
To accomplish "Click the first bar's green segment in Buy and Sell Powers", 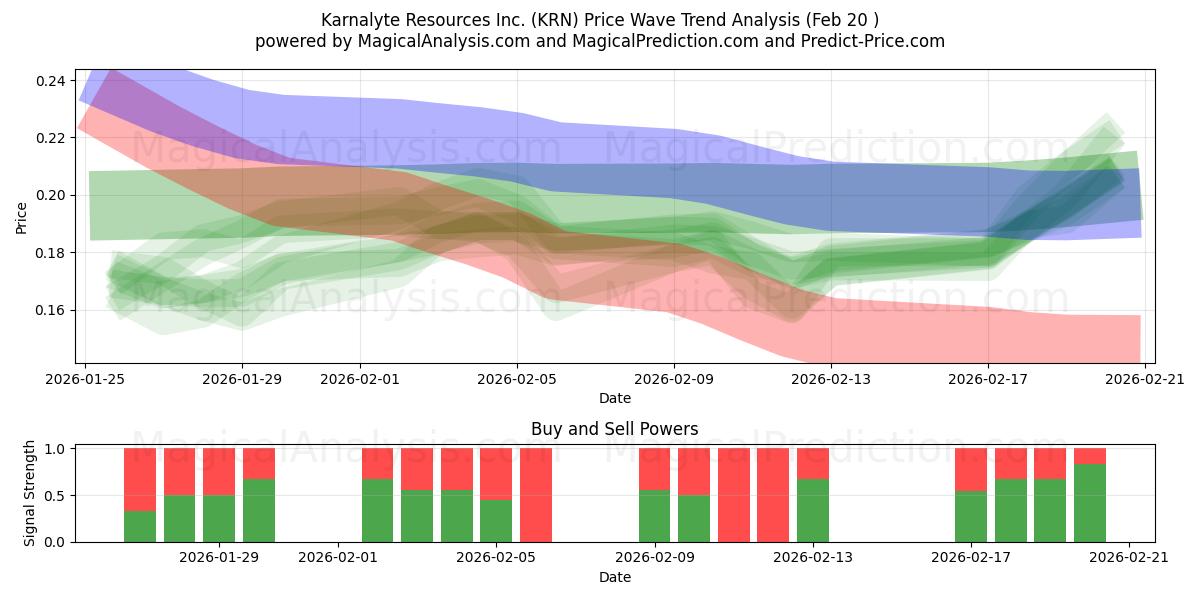I will click(x=140, y=527).
